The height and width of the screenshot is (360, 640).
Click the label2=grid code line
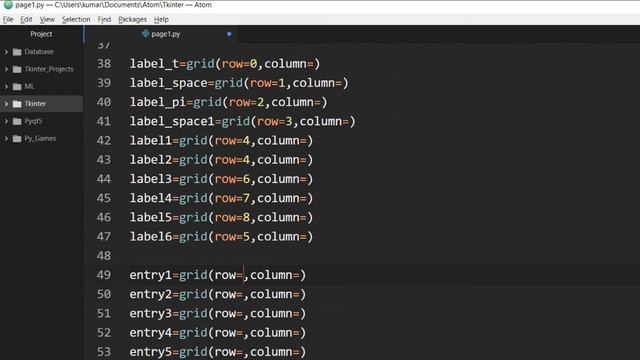click(221, 160)
